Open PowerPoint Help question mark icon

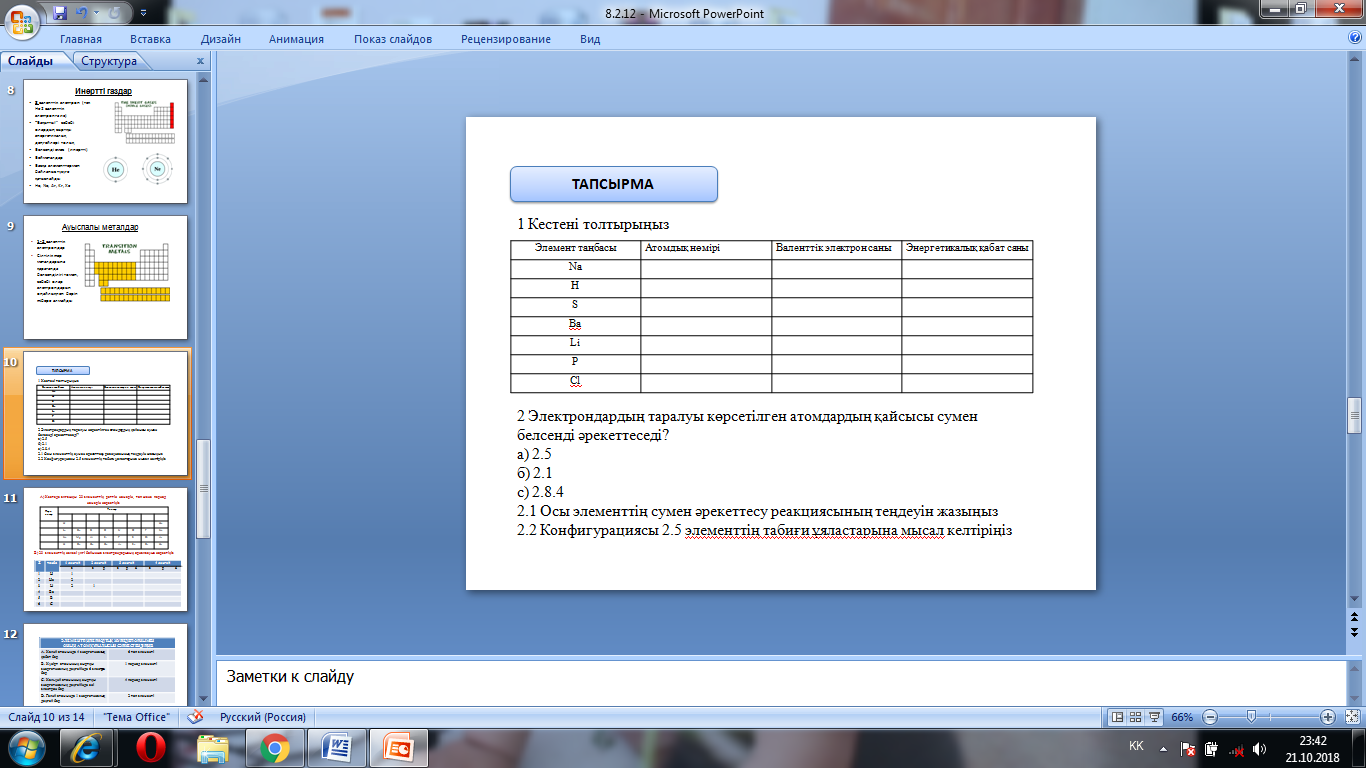point(1355,38)
